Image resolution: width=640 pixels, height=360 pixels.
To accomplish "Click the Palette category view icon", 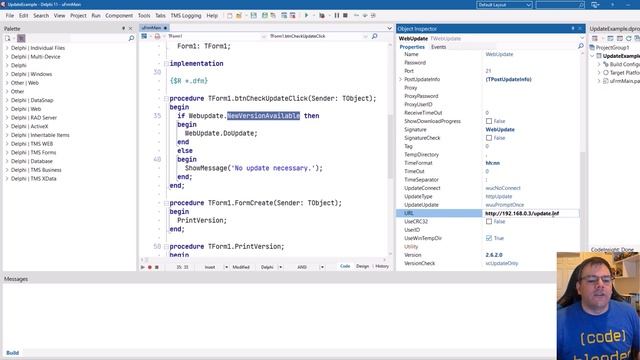I will click(21, 38).
